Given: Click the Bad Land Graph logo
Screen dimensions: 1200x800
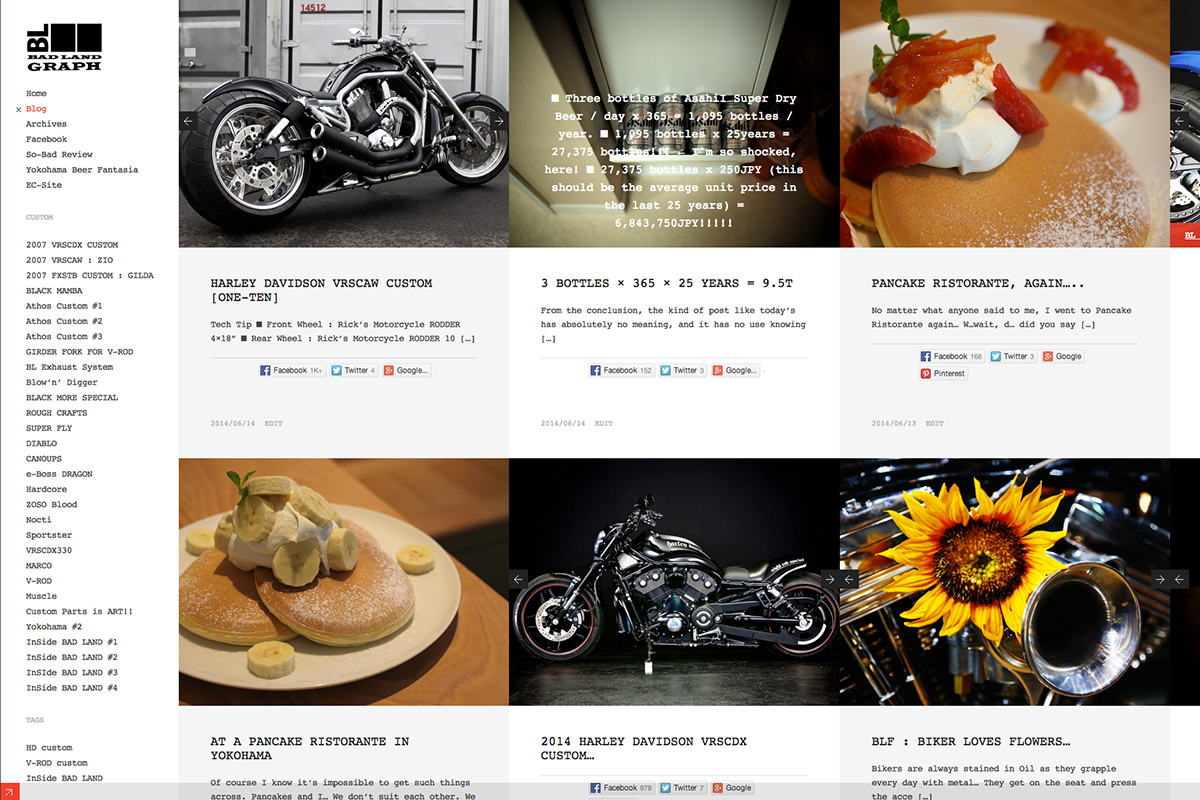Looking at the screenshot, I should pos(64,47).
